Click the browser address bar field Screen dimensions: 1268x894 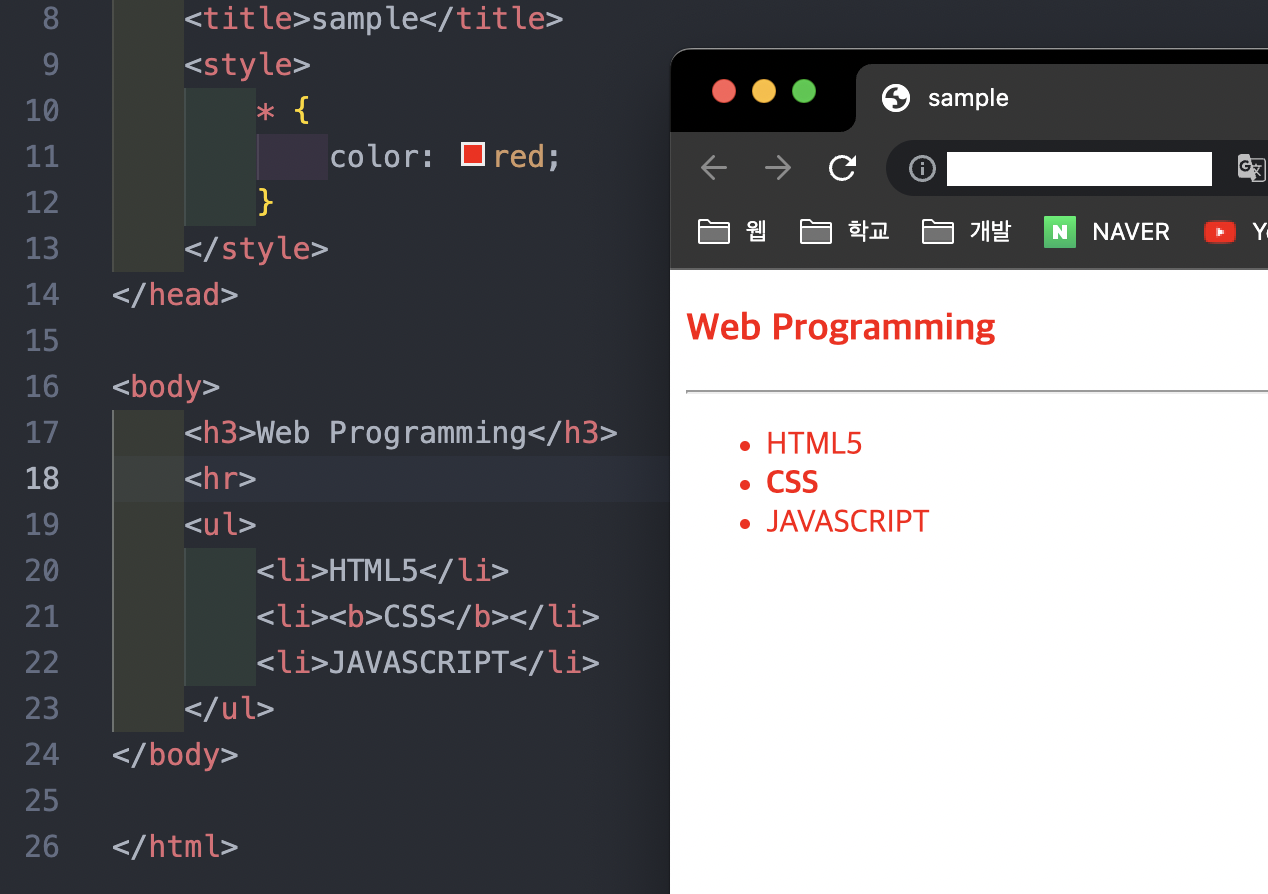[1079, 168]
